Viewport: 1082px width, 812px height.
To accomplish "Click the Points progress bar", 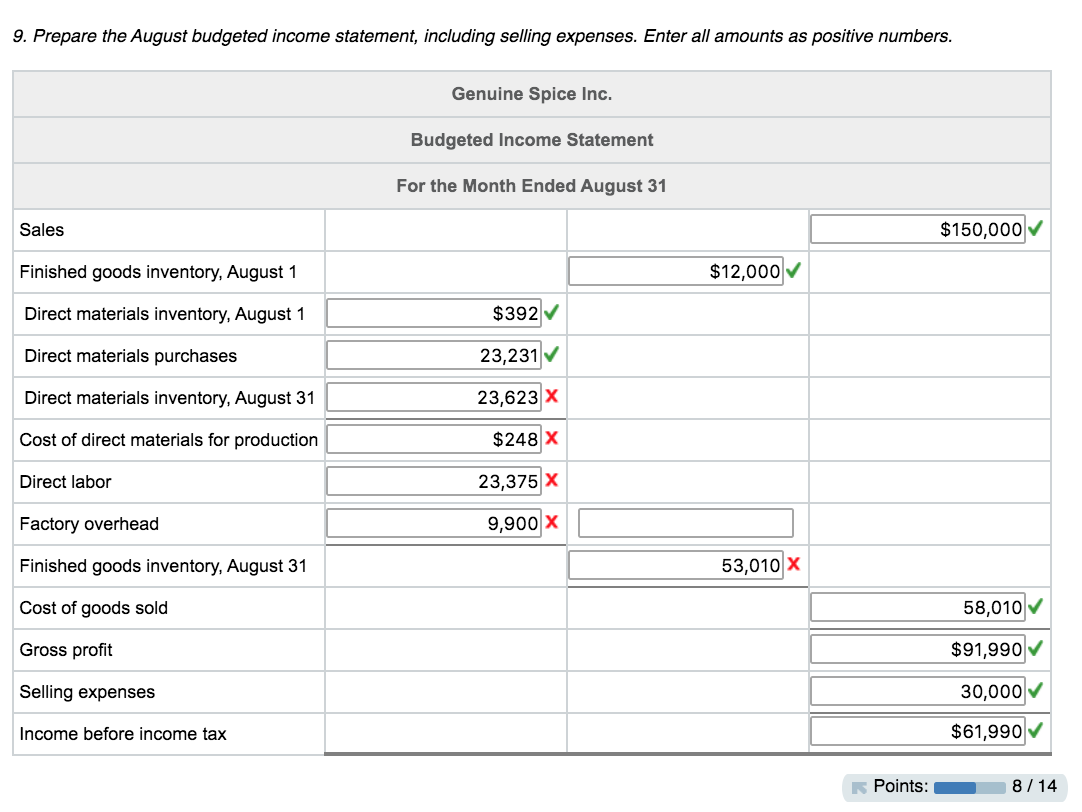I will 970,788.
